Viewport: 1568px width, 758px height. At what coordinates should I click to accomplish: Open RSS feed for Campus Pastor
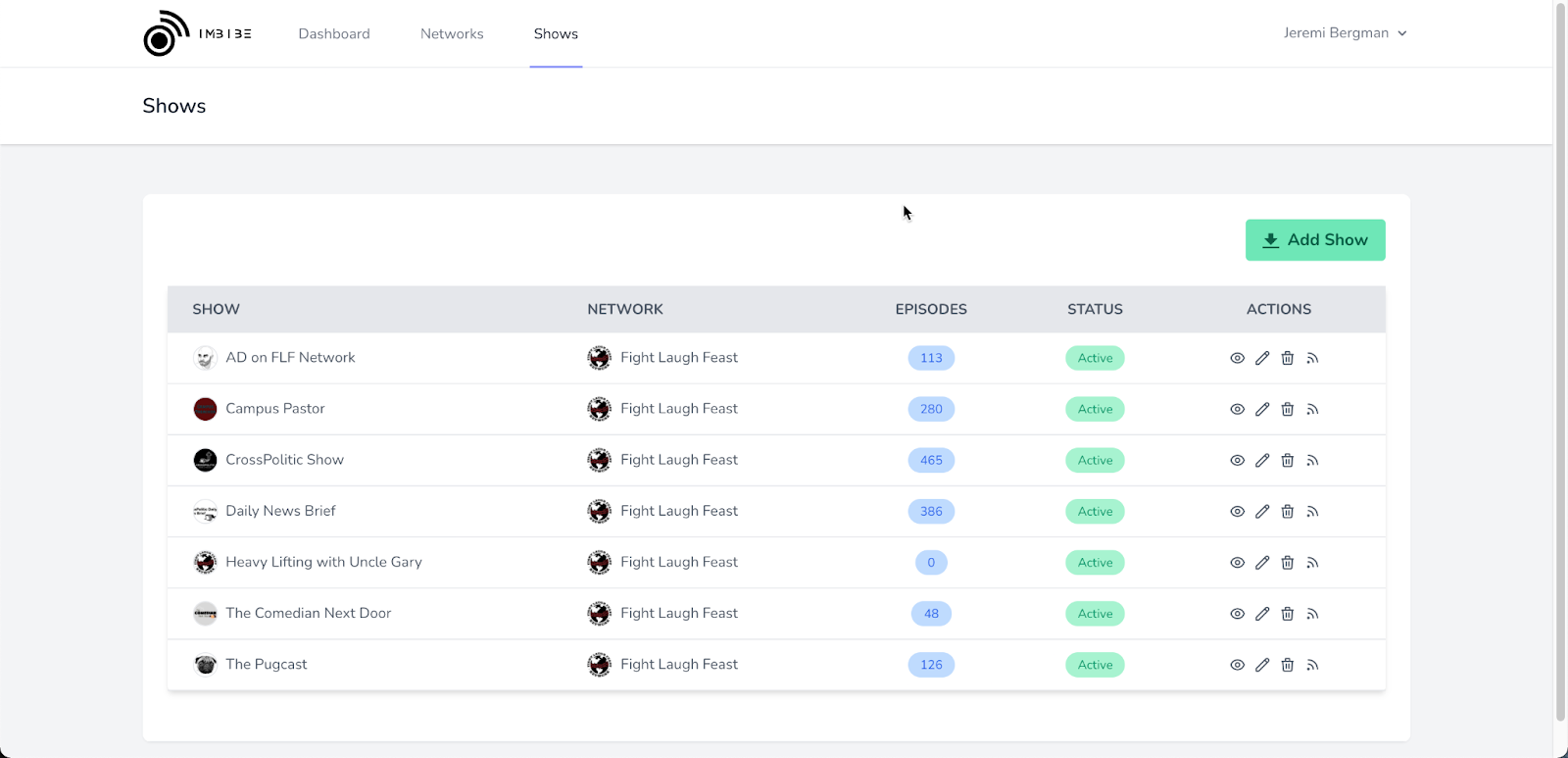coord(1312,409)
